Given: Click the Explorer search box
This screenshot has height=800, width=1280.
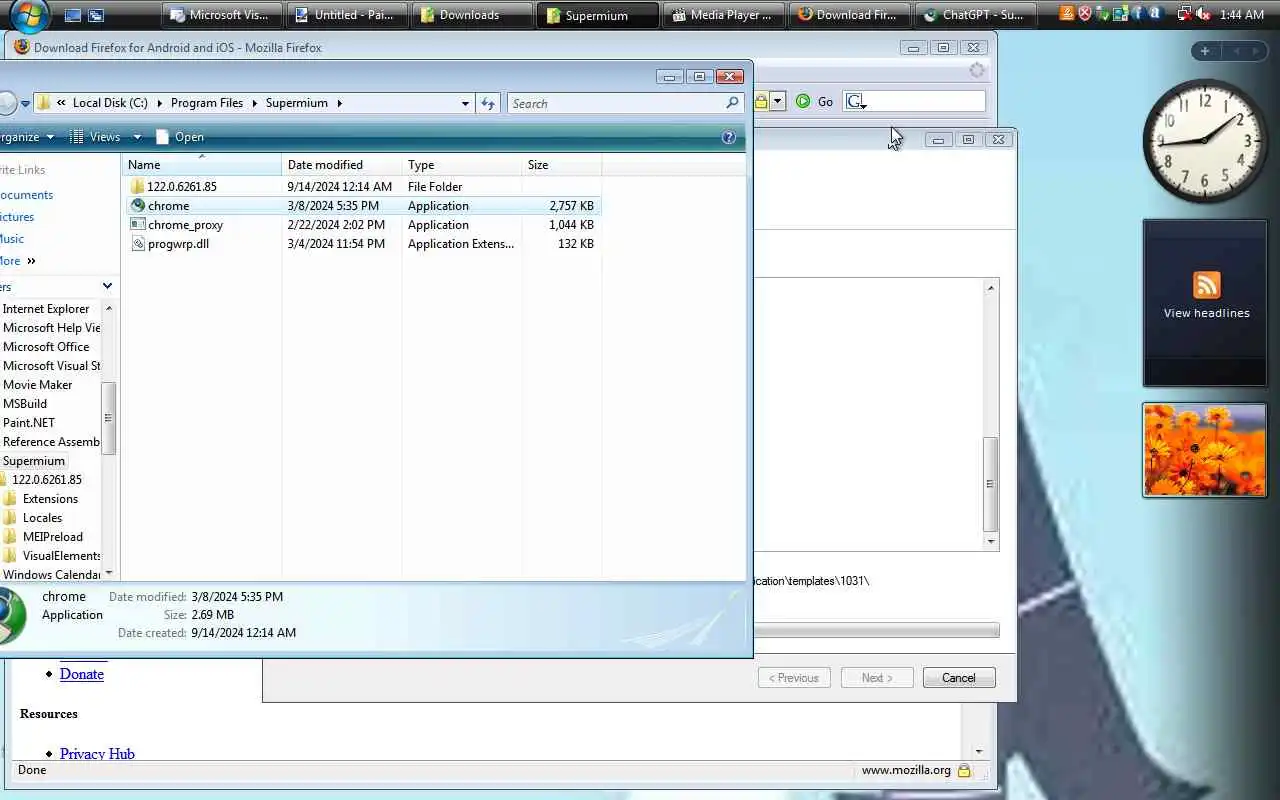Looking at the screenshot, I should tap(625, 103).
